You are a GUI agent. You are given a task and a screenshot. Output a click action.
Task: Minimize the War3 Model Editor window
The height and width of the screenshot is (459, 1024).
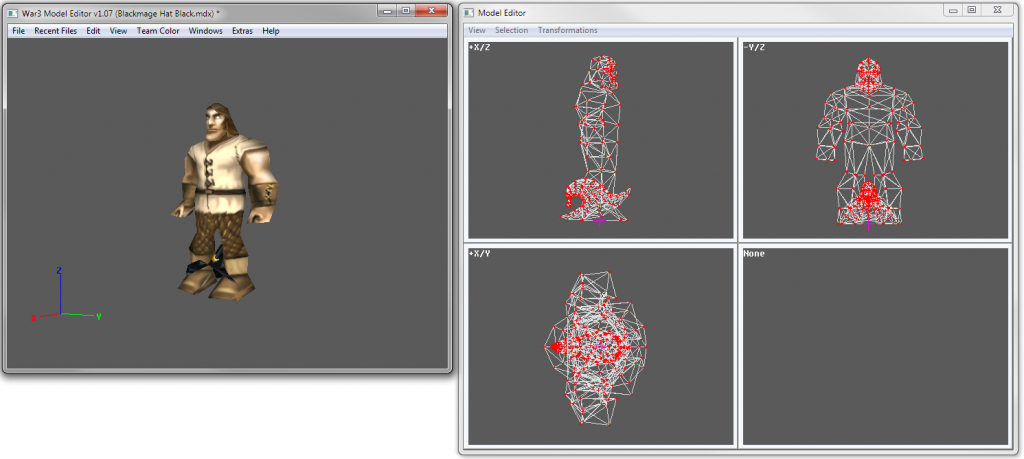[x=388, y=10]
